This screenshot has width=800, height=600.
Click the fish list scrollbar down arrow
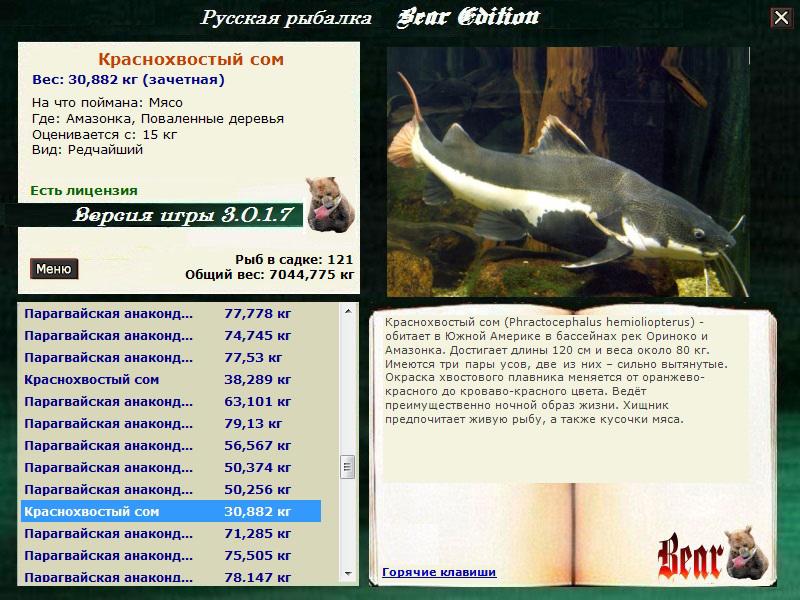(348, 574)
